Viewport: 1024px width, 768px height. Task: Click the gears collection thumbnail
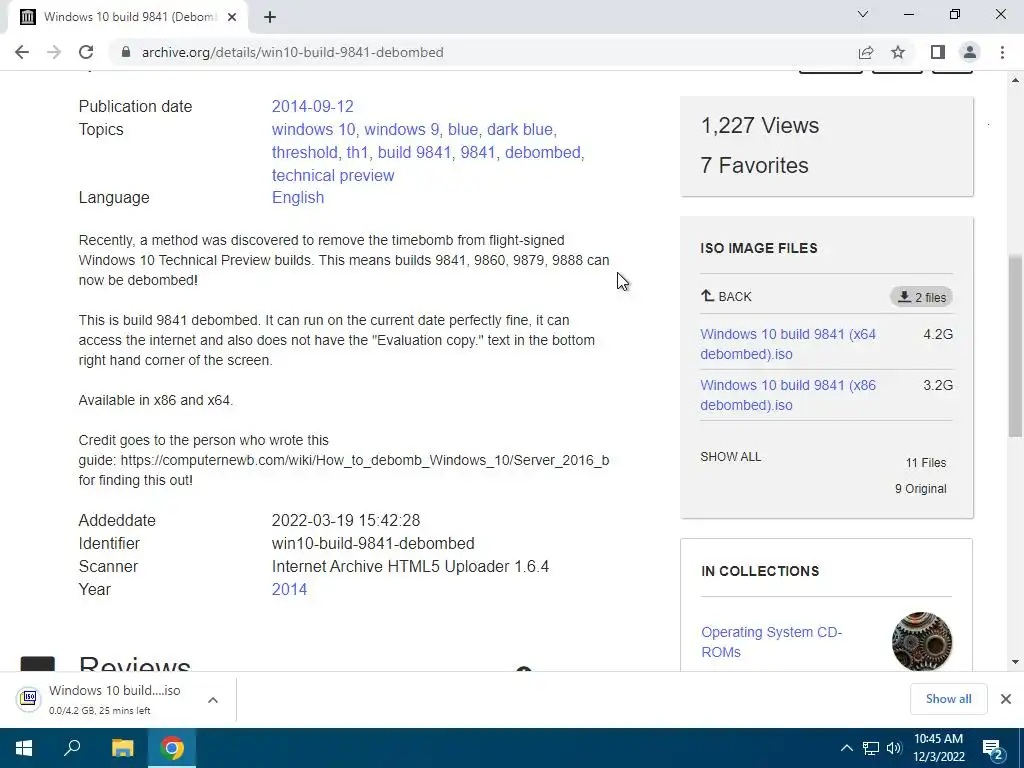click(x=921, y=641)
